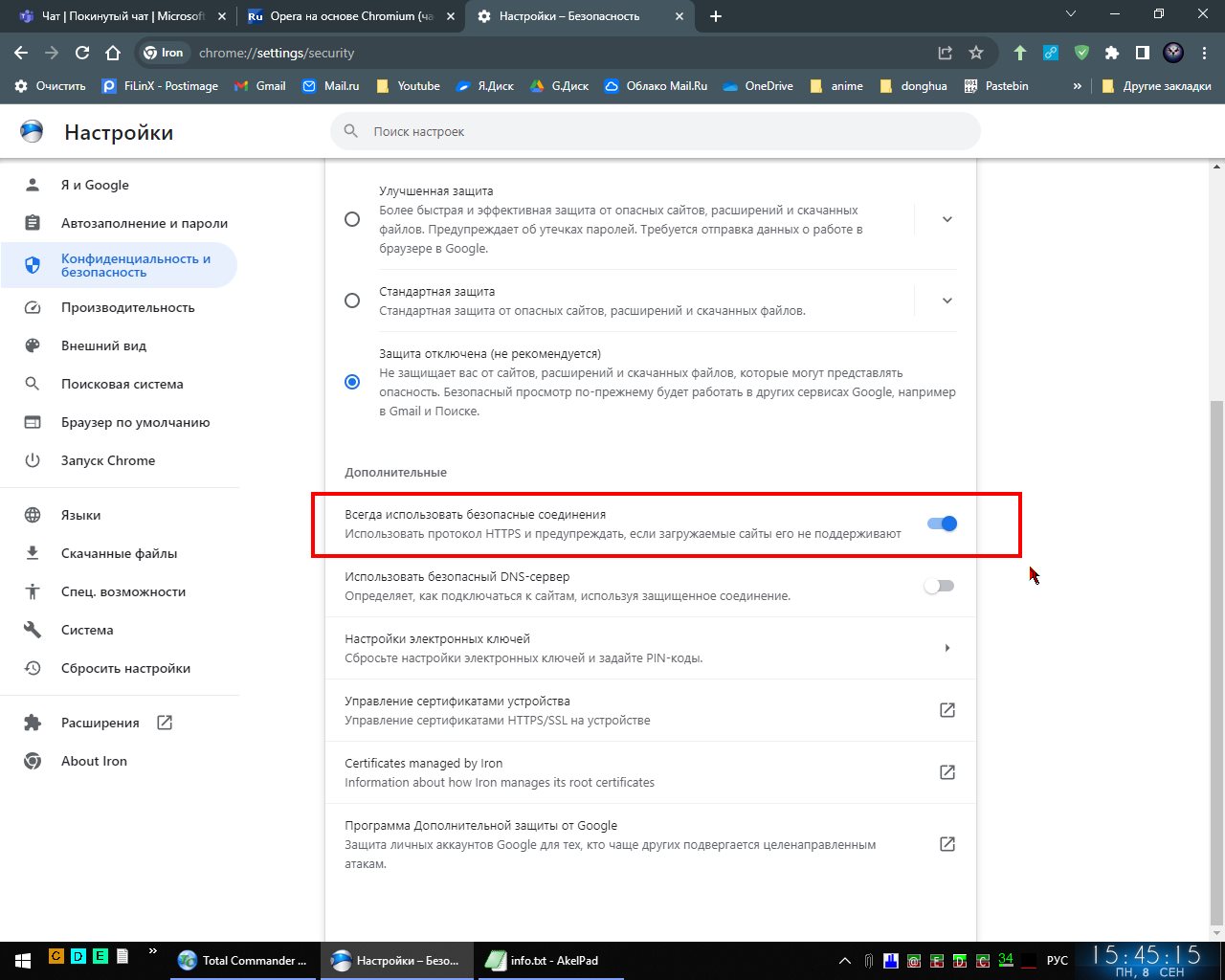Select the Standard protection radio button
Image resolution: width=1225 pixels, height=980 pixels.
(x=352, y=301)
